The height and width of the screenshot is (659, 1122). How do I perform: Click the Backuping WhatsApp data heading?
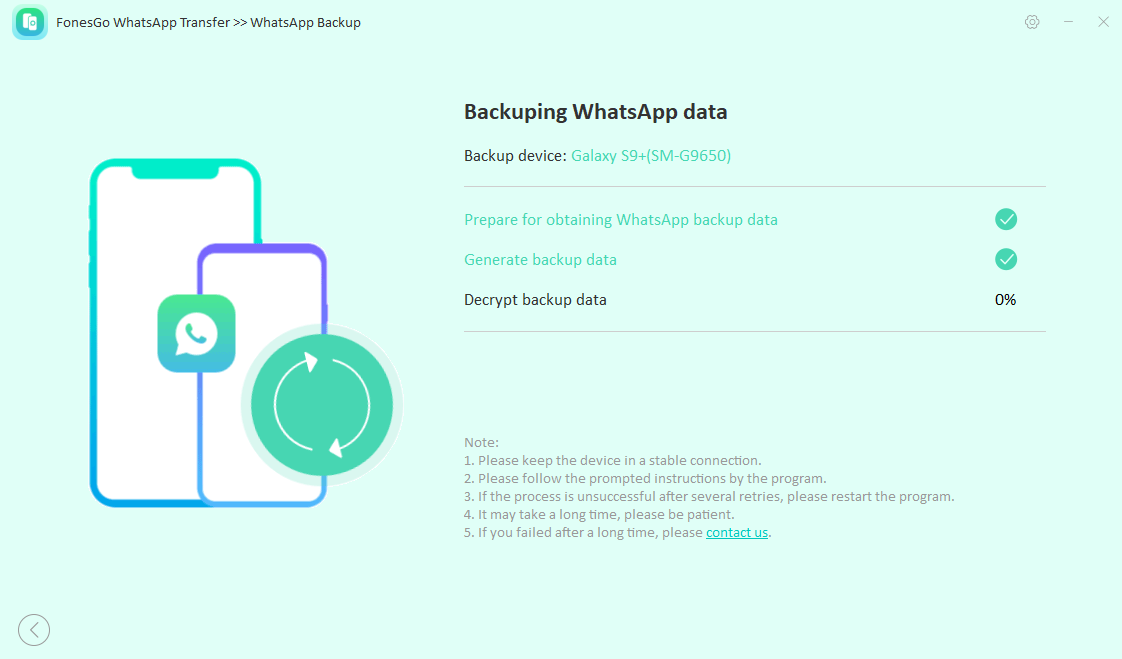point(595,112)
